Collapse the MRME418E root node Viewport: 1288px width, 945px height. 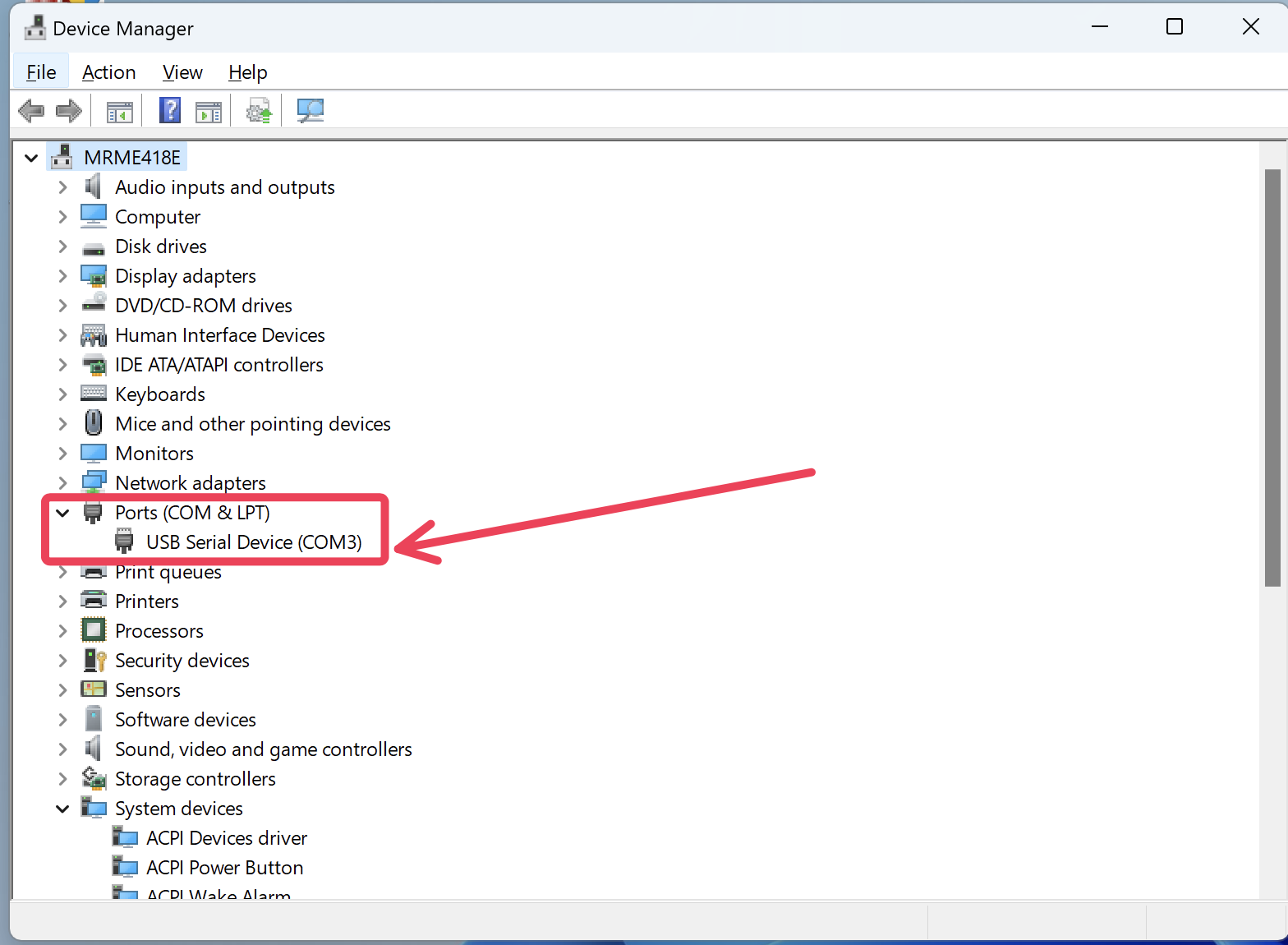coord(31,158)
